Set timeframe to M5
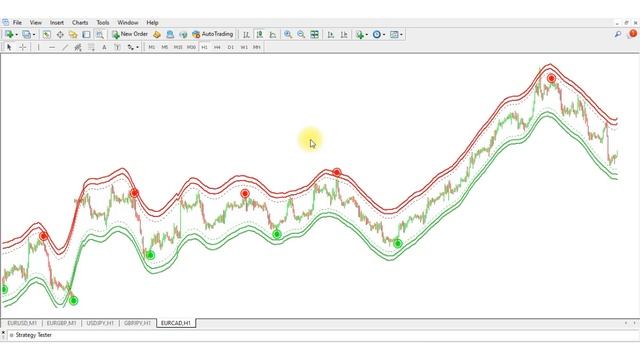 click(165, 47)
